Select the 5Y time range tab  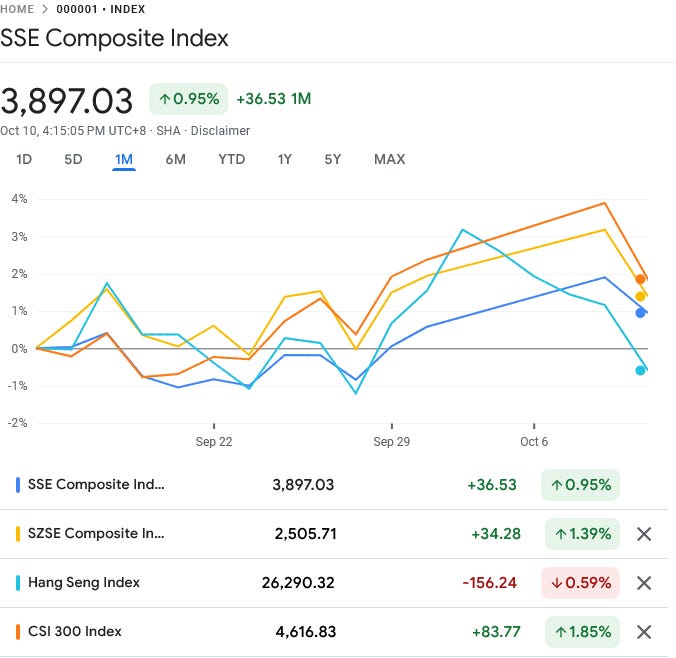pos(332,160)
